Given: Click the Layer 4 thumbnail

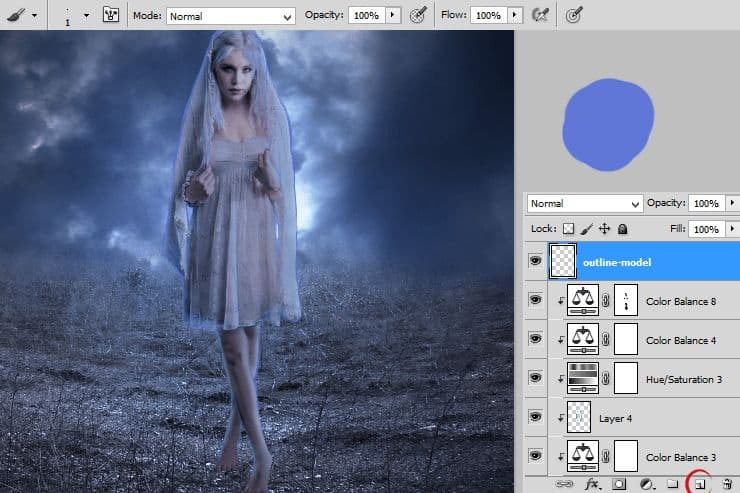Looking at the screenshot, I should tap(581, 415).
